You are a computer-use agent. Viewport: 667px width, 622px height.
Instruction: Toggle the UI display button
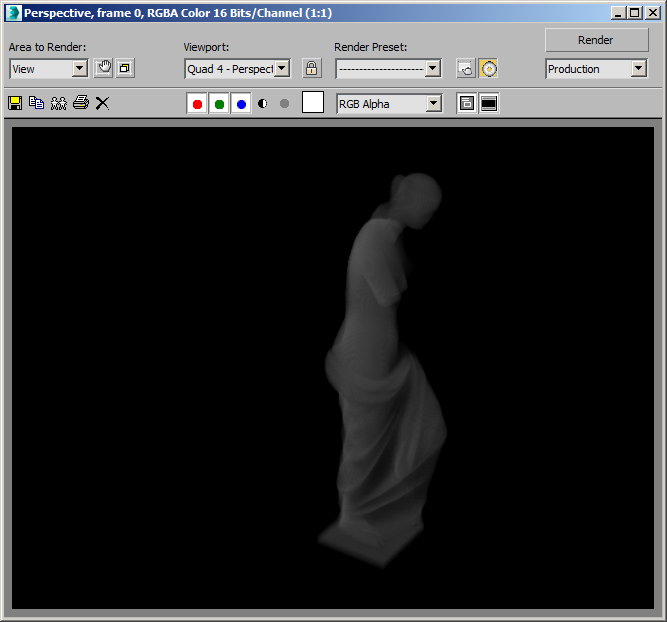(x=489, y=103)
